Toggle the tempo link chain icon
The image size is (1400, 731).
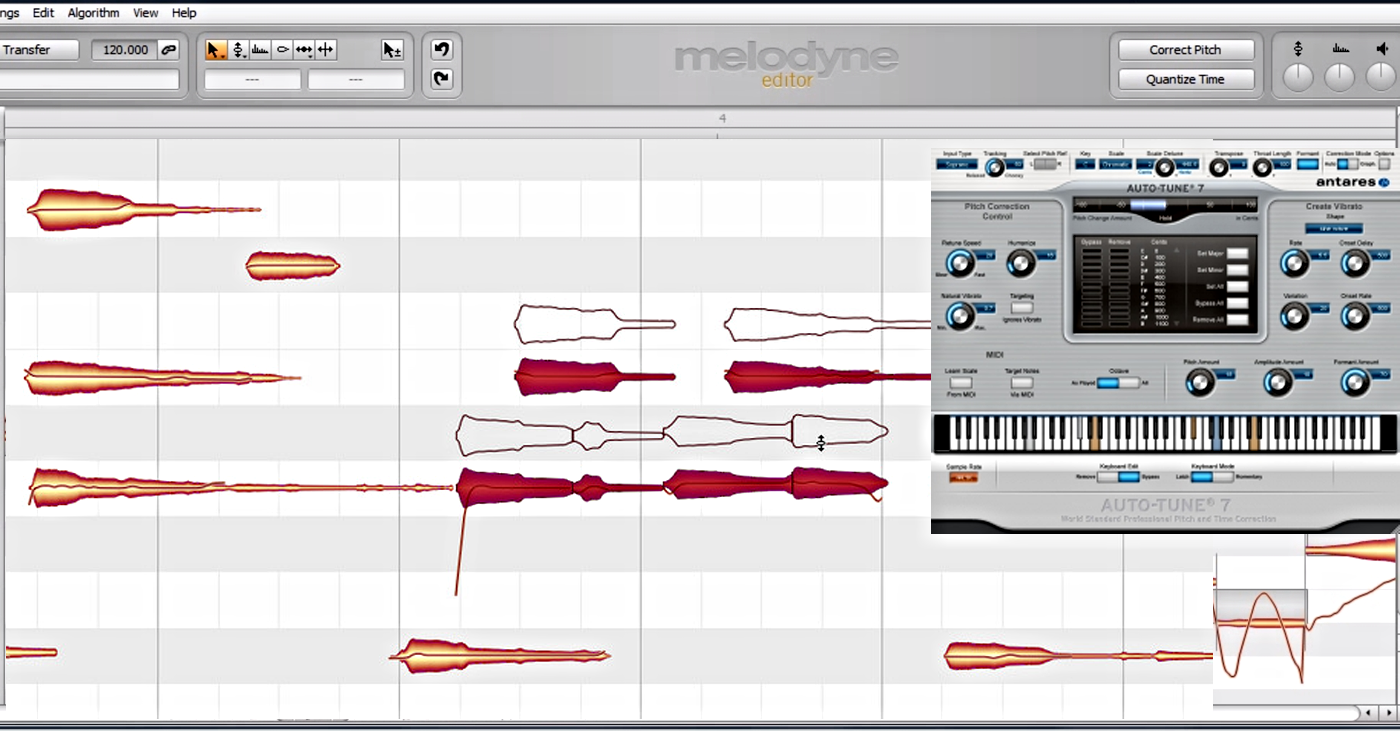(x=169, y=50)
